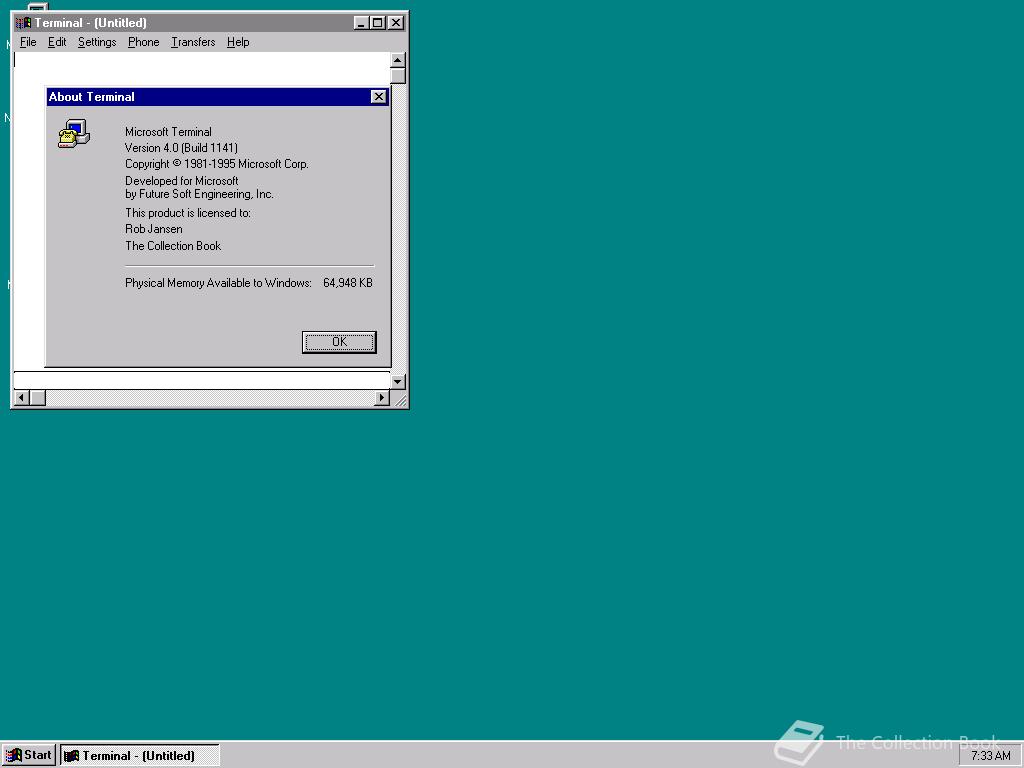The height and width of the screenshot is (768, 1024).
Task: Click the 'Version 4.0 (Build 1141)' text
Action: [x=182, y=148]
